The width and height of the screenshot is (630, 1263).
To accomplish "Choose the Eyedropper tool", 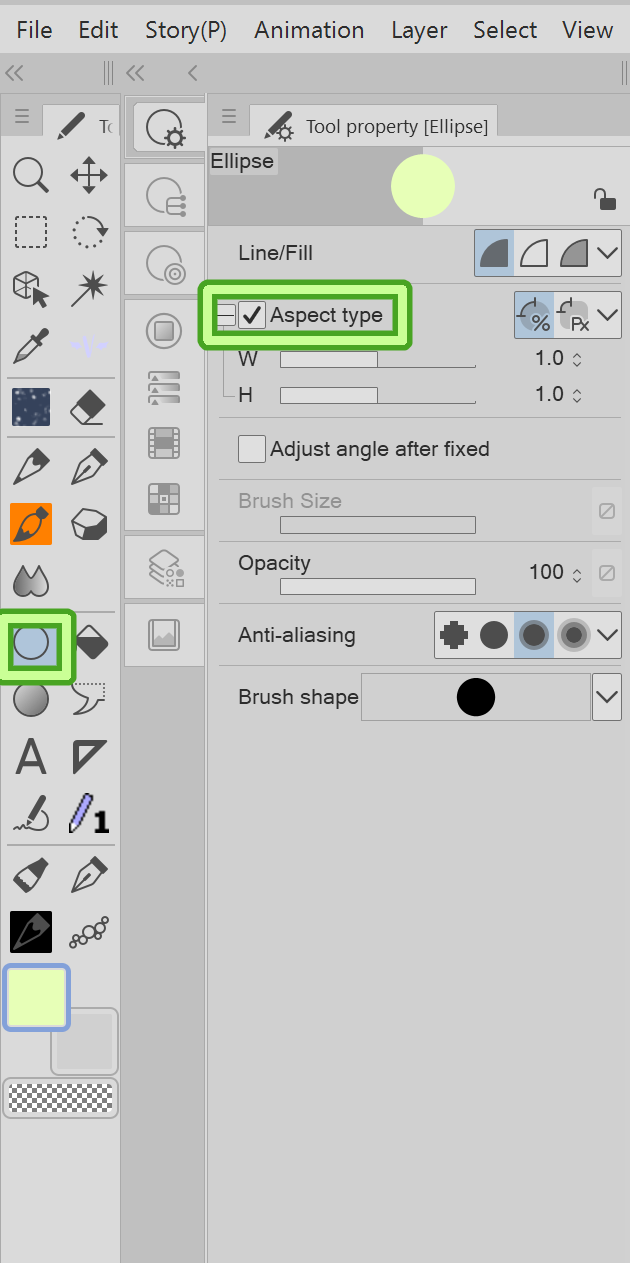I will tap(31, 346).
